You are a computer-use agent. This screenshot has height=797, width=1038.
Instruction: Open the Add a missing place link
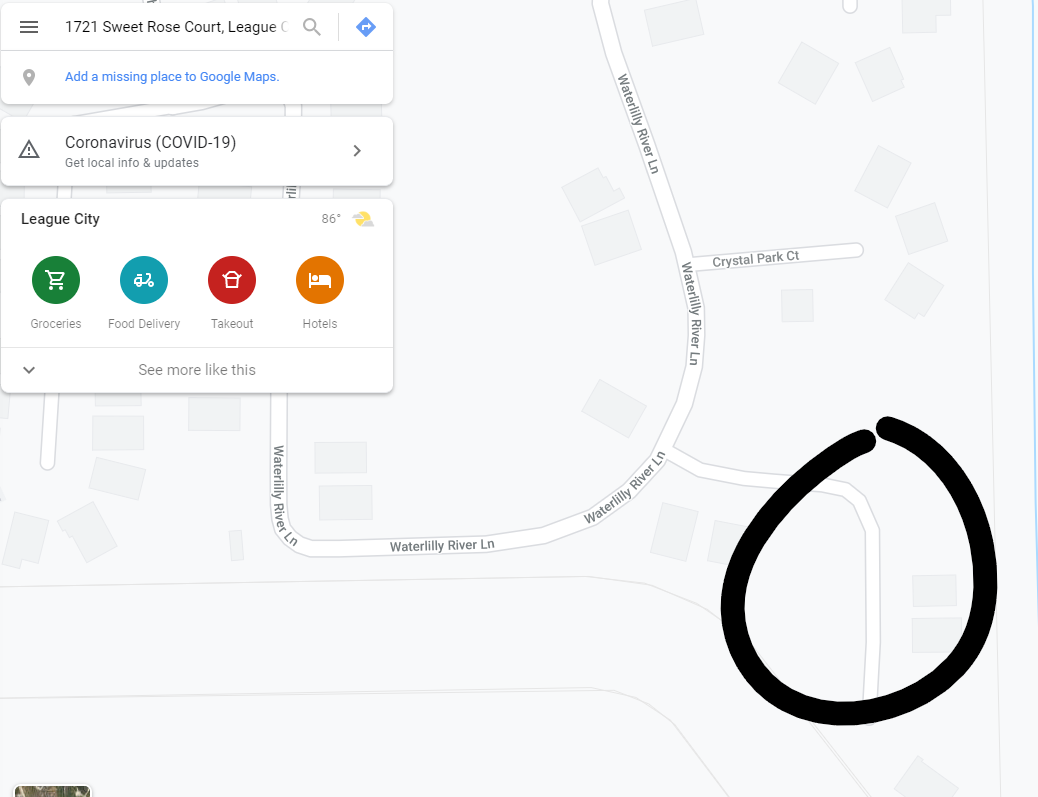[x=172, y=77]
